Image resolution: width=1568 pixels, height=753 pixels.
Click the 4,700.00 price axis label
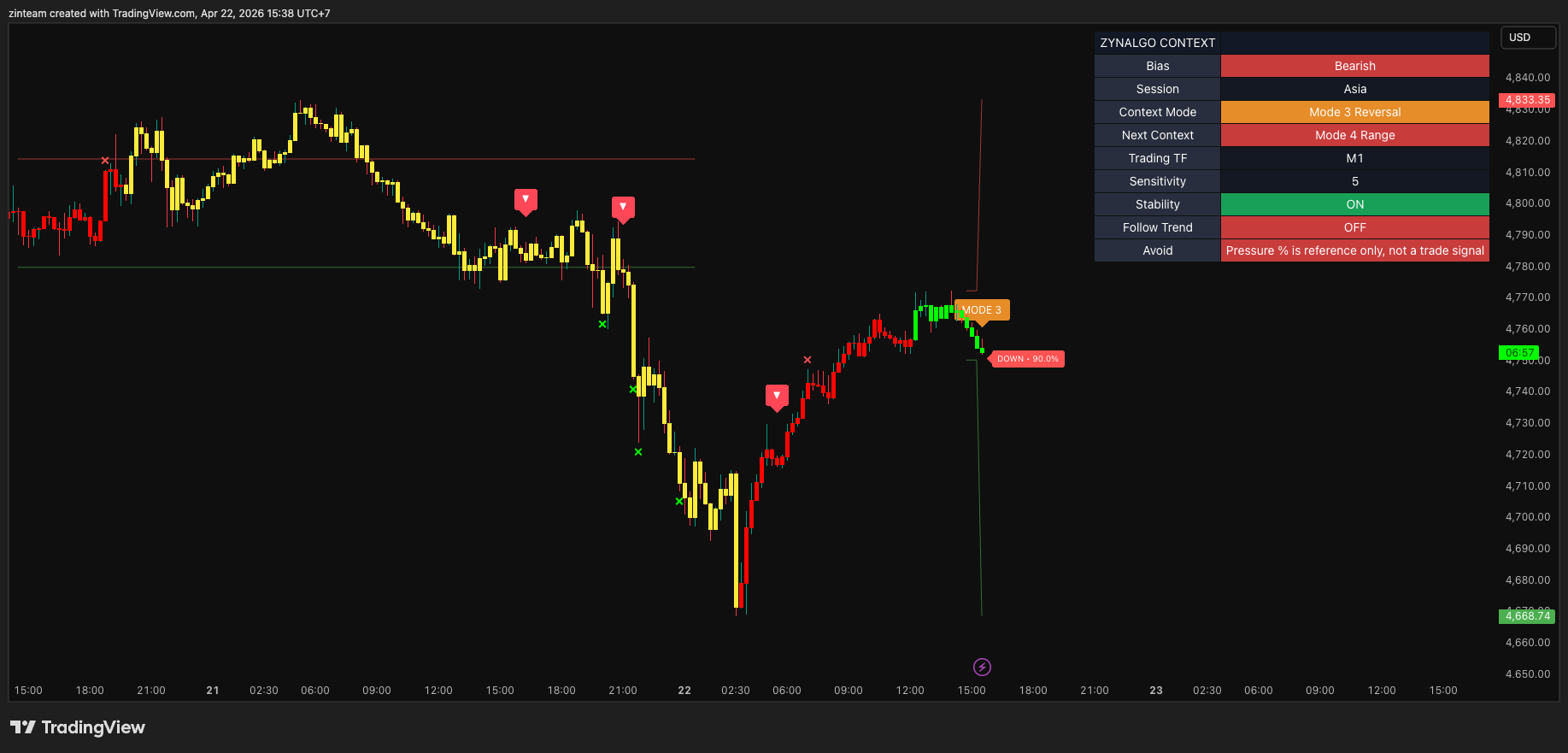pyautogui.click(x=1528, y=517)
